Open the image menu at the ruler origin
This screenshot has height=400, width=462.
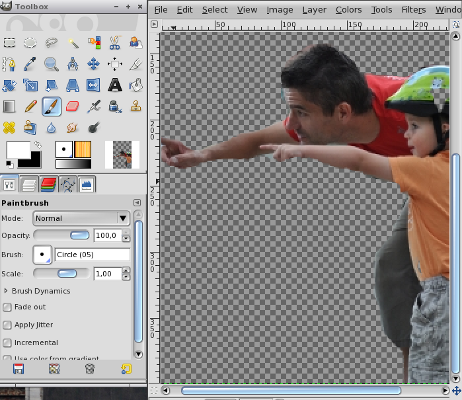click(x=154, y=24)
